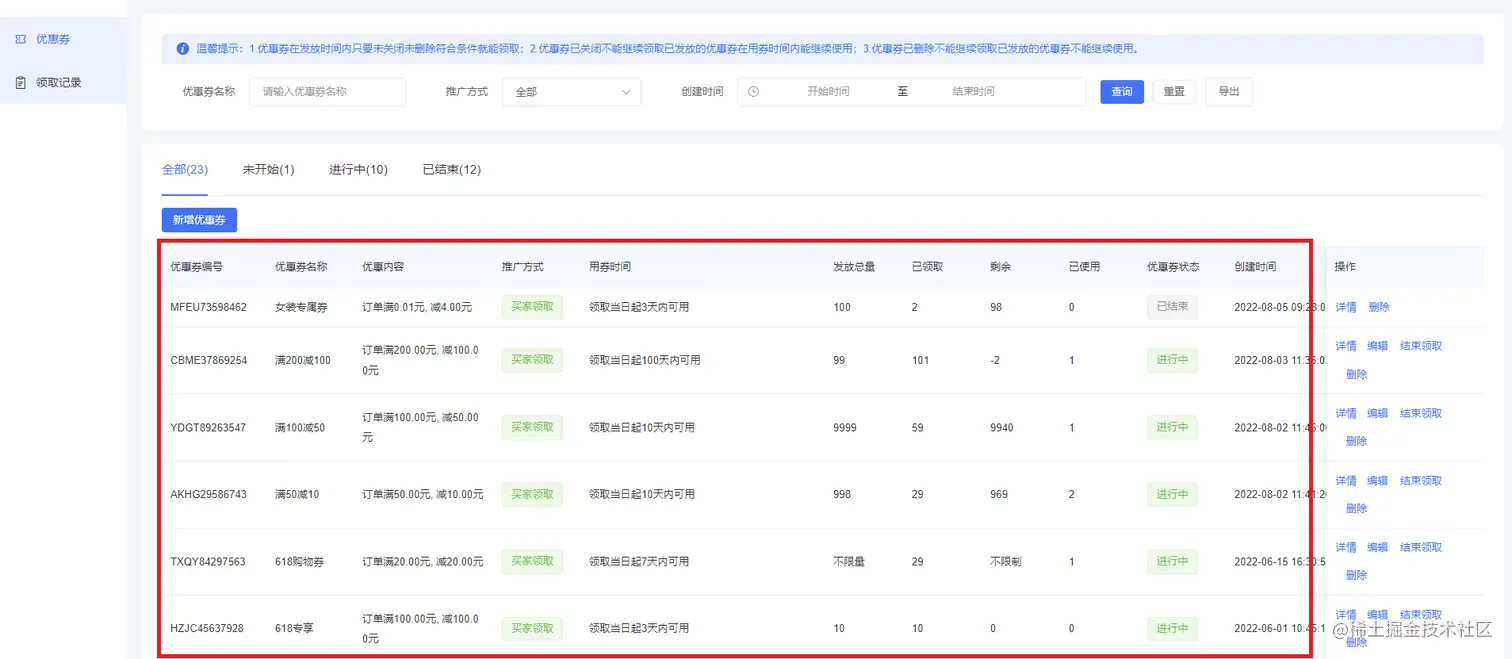The width and height of the screenshot is (1512, 659).
Task: Switch to the 未开始(1) tab
Action: (268, 170)
